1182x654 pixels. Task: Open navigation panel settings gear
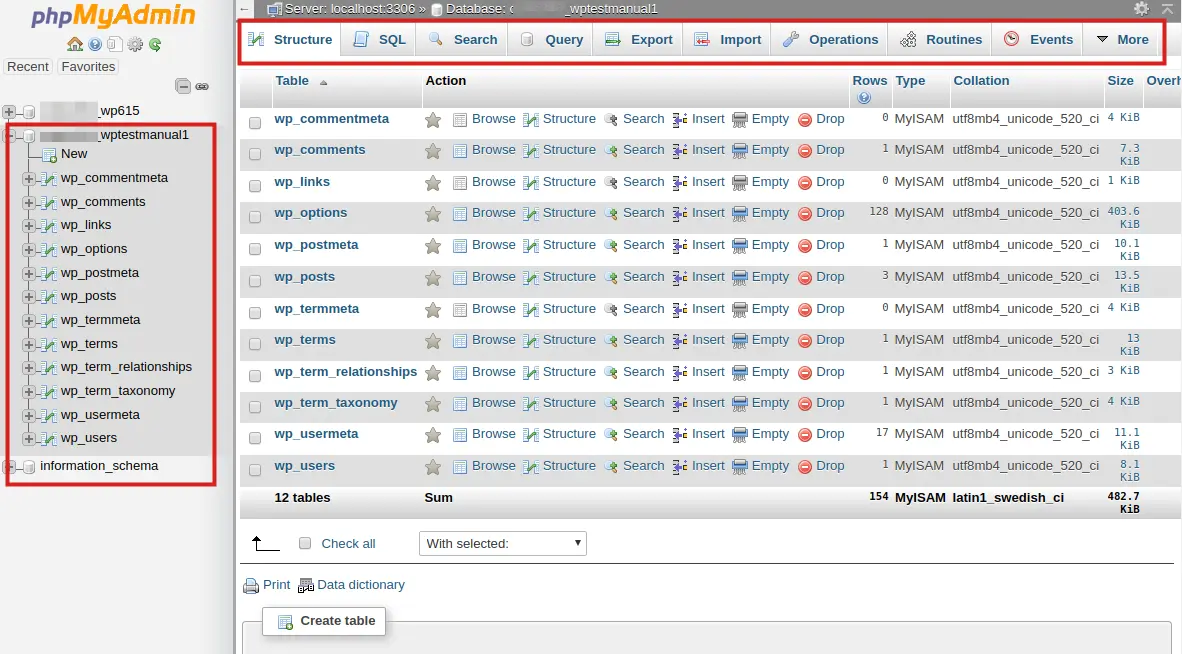(134, 44)
